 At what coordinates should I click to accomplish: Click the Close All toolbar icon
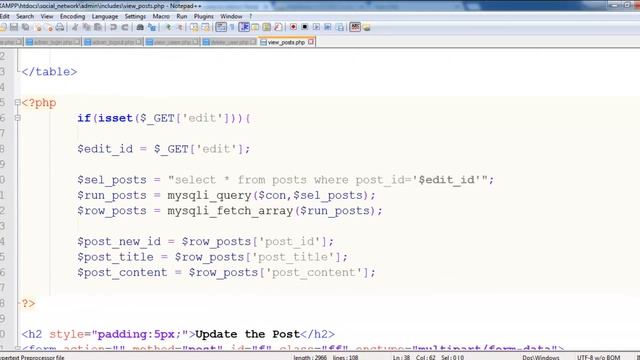[49, 27]
